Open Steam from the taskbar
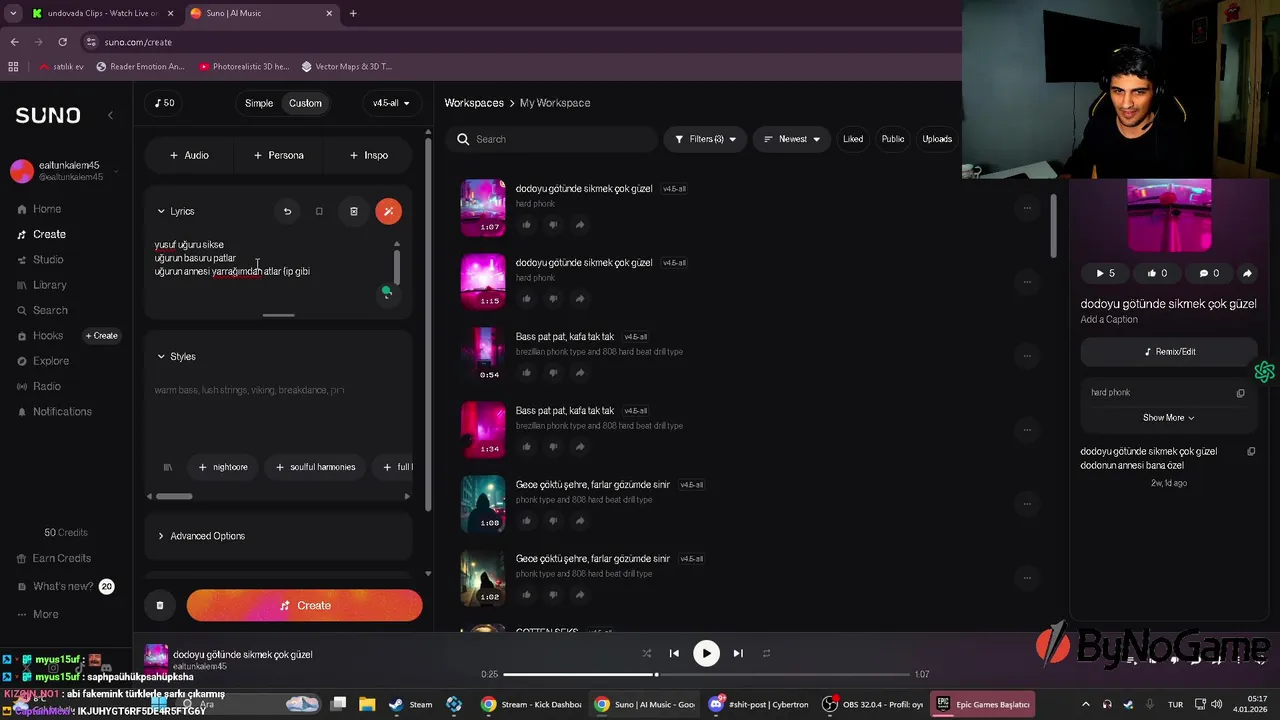 coord(411,704)
